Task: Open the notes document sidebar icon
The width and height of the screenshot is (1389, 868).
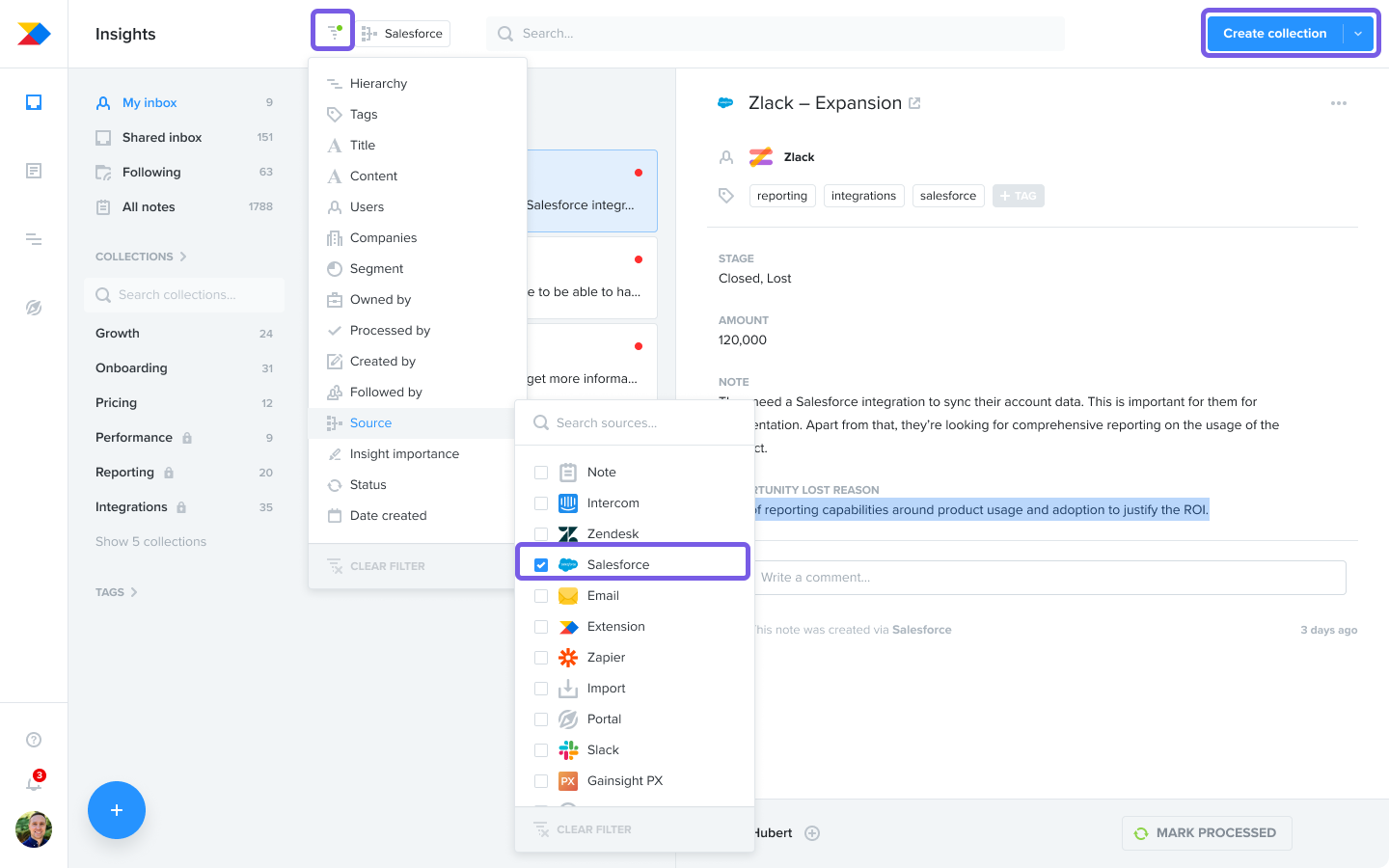Action: point(34,171)
